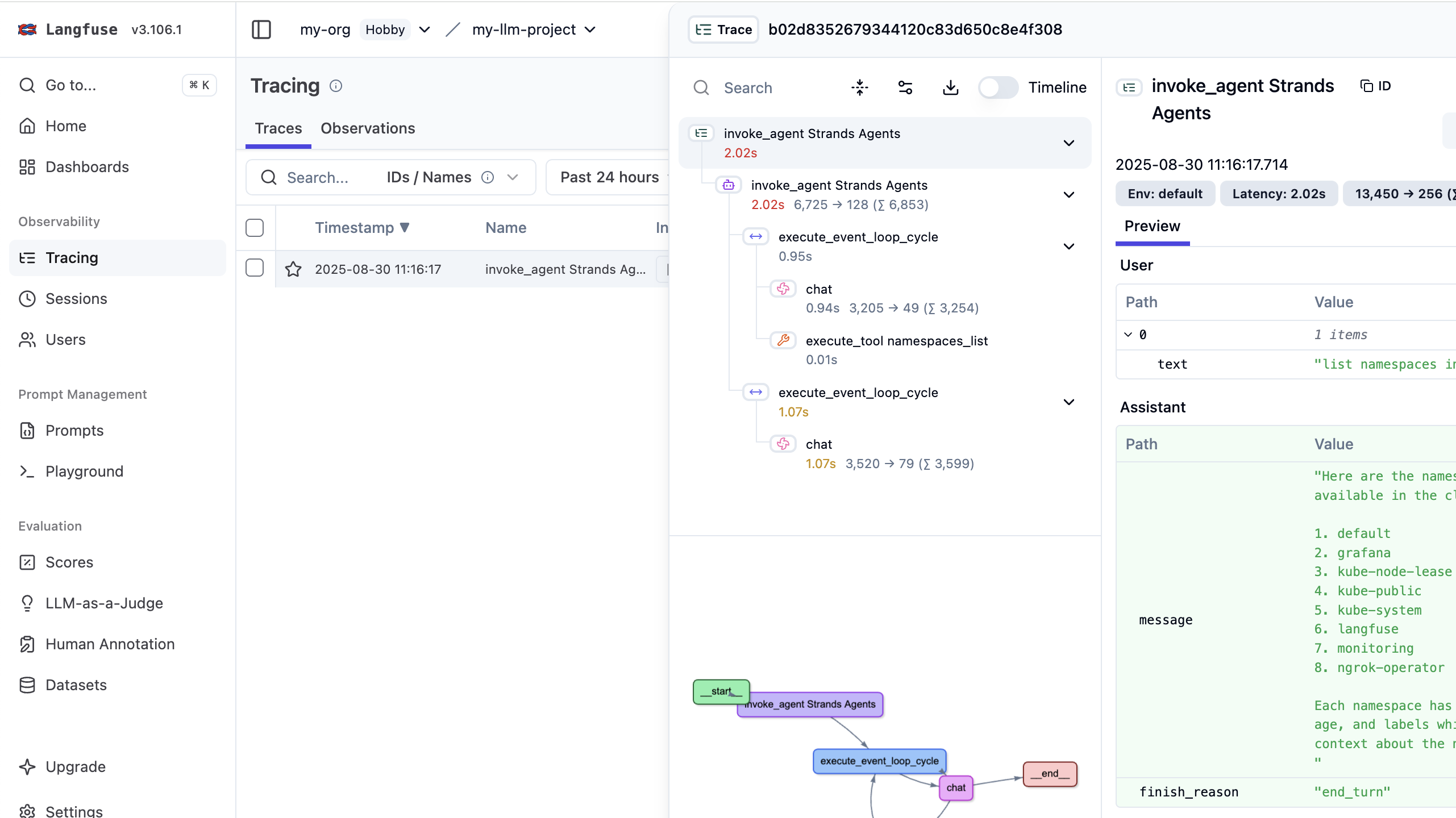Viewport: 1456px width, 818px height.
Task: Click the __start__ graph node
Action: (x=721, y=691)
